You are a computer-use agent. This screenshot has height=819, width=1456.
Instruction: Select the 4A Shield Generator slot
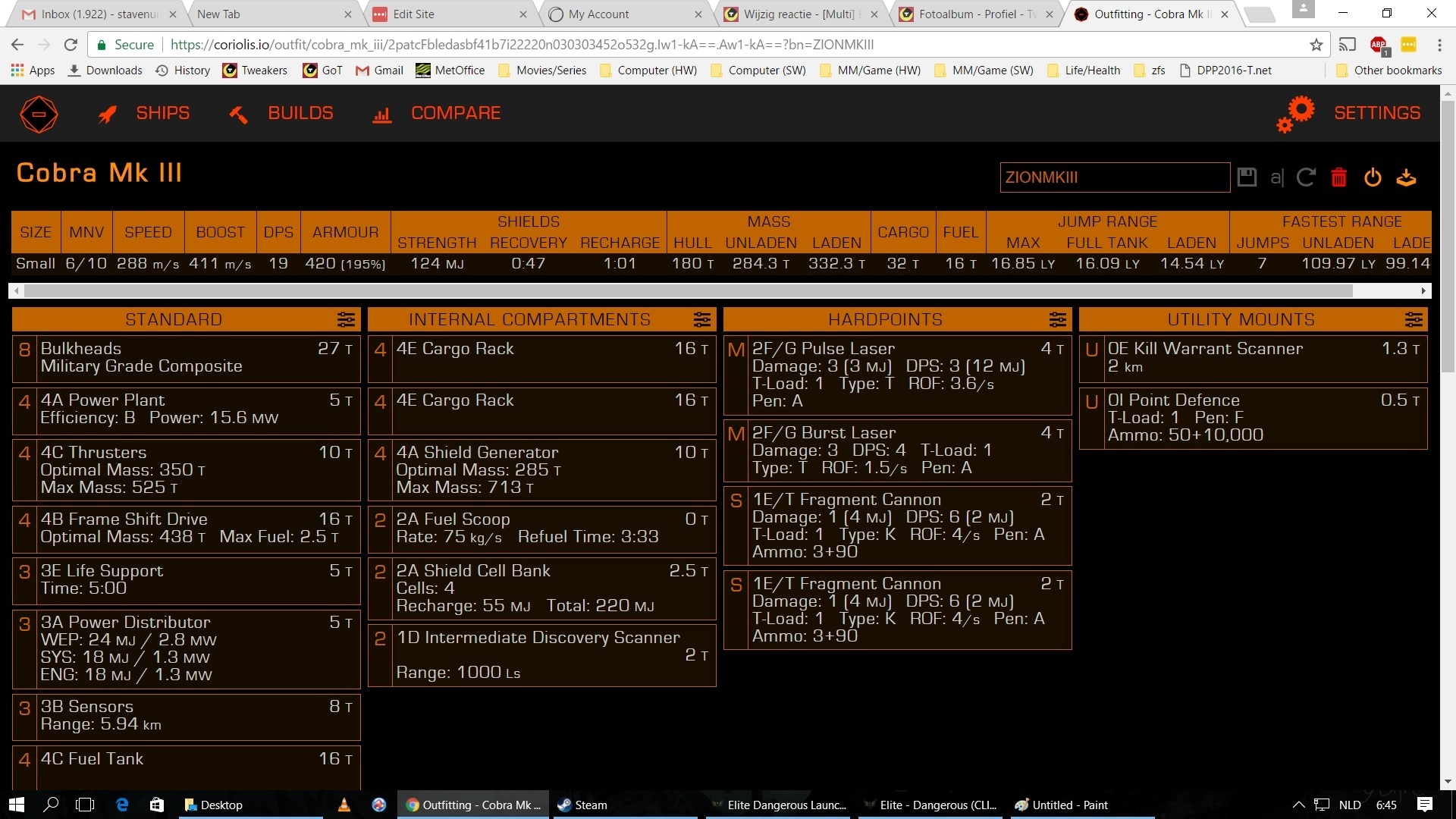[541, 469]
